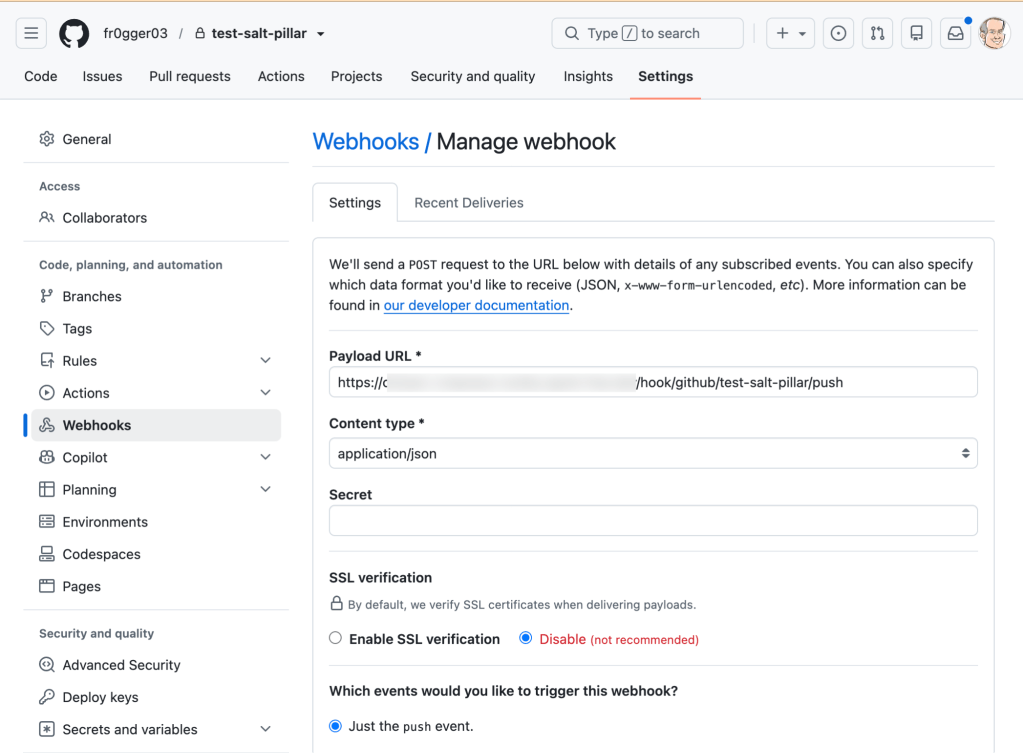Follow the developer documentation link
This screenshot has width=1023, height=753.
tap(476, 305)
